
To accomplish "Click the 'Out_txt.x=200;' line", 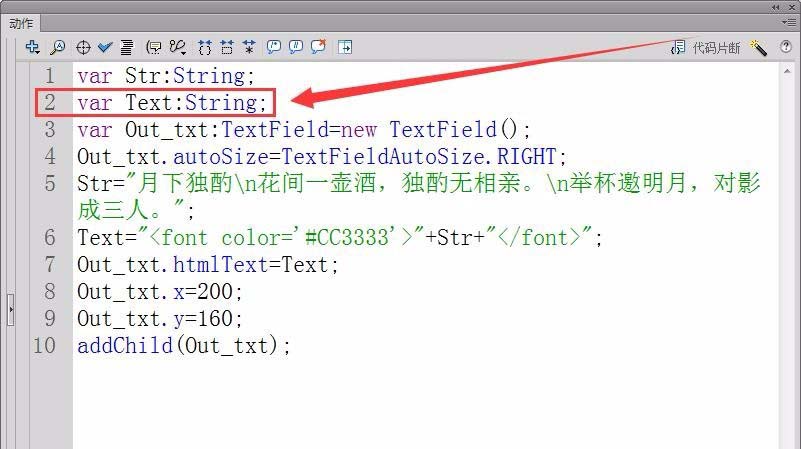I will tap(160, 292).
